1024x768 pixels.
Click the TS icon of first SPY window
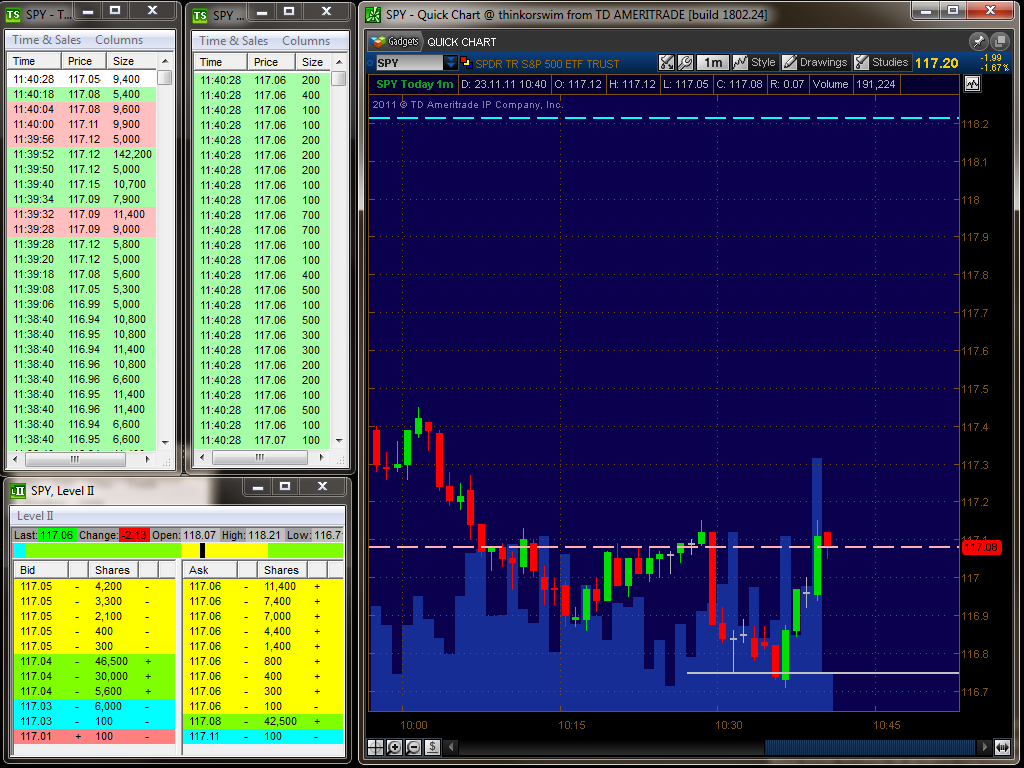click(12, 14)
